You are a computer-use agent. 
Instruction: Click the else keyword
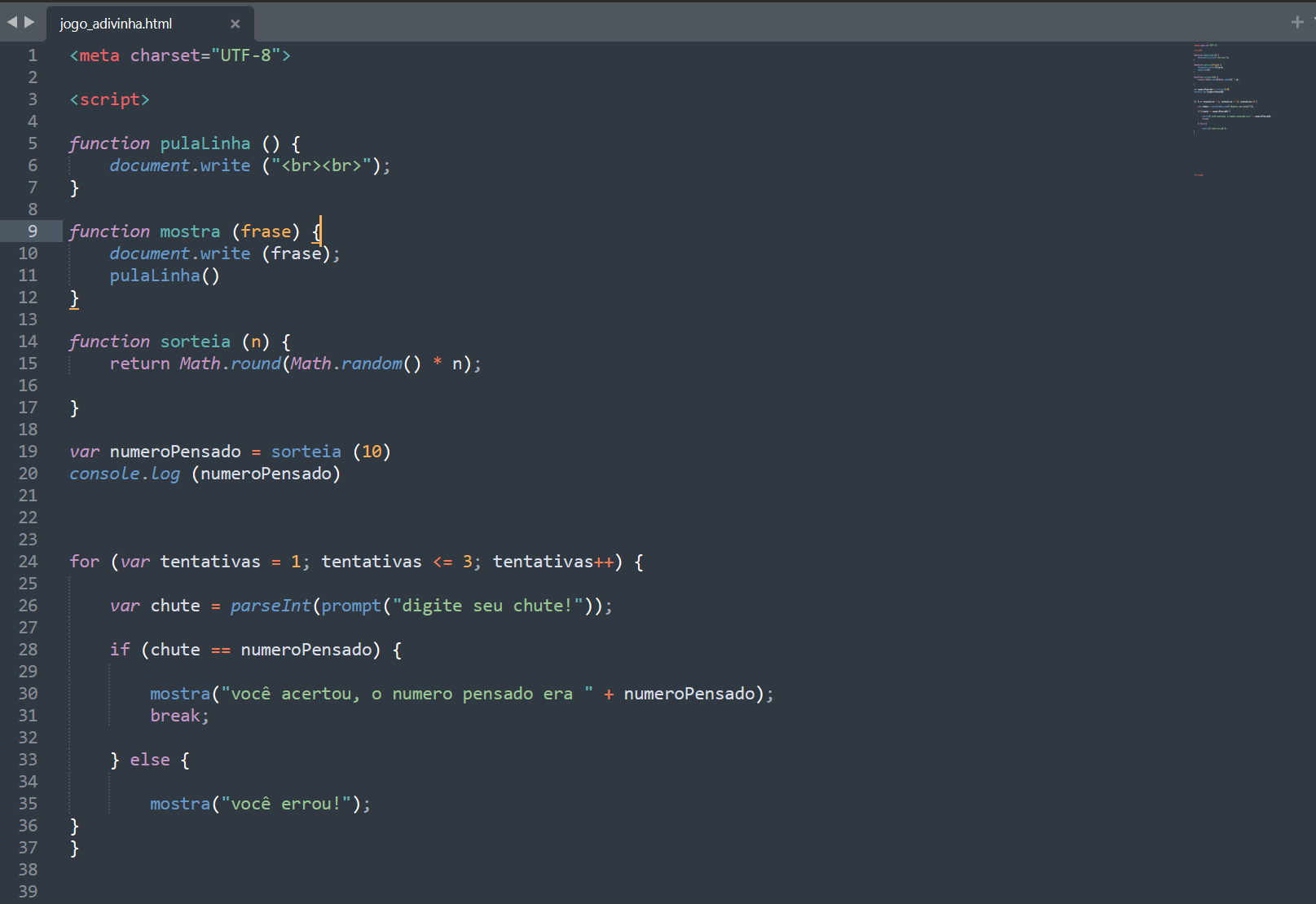(150, 760)
